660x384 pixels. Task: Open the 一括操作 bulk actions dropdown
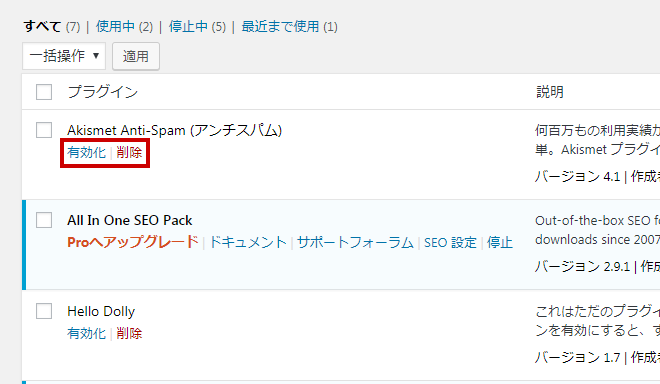tap(64, 56)
